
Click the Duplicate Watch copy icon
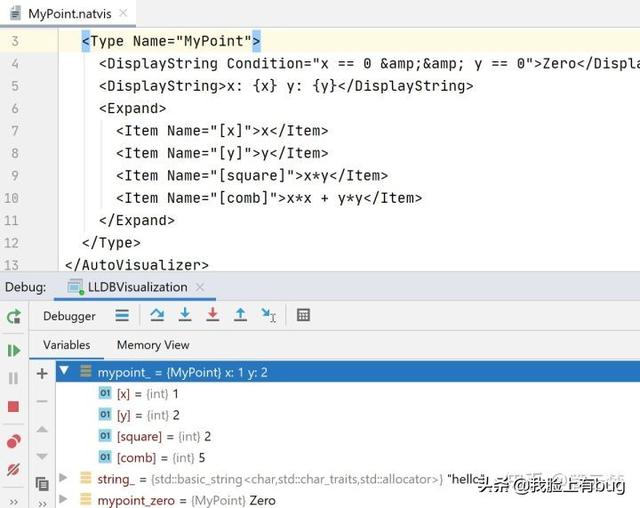[x=42, y=484]
